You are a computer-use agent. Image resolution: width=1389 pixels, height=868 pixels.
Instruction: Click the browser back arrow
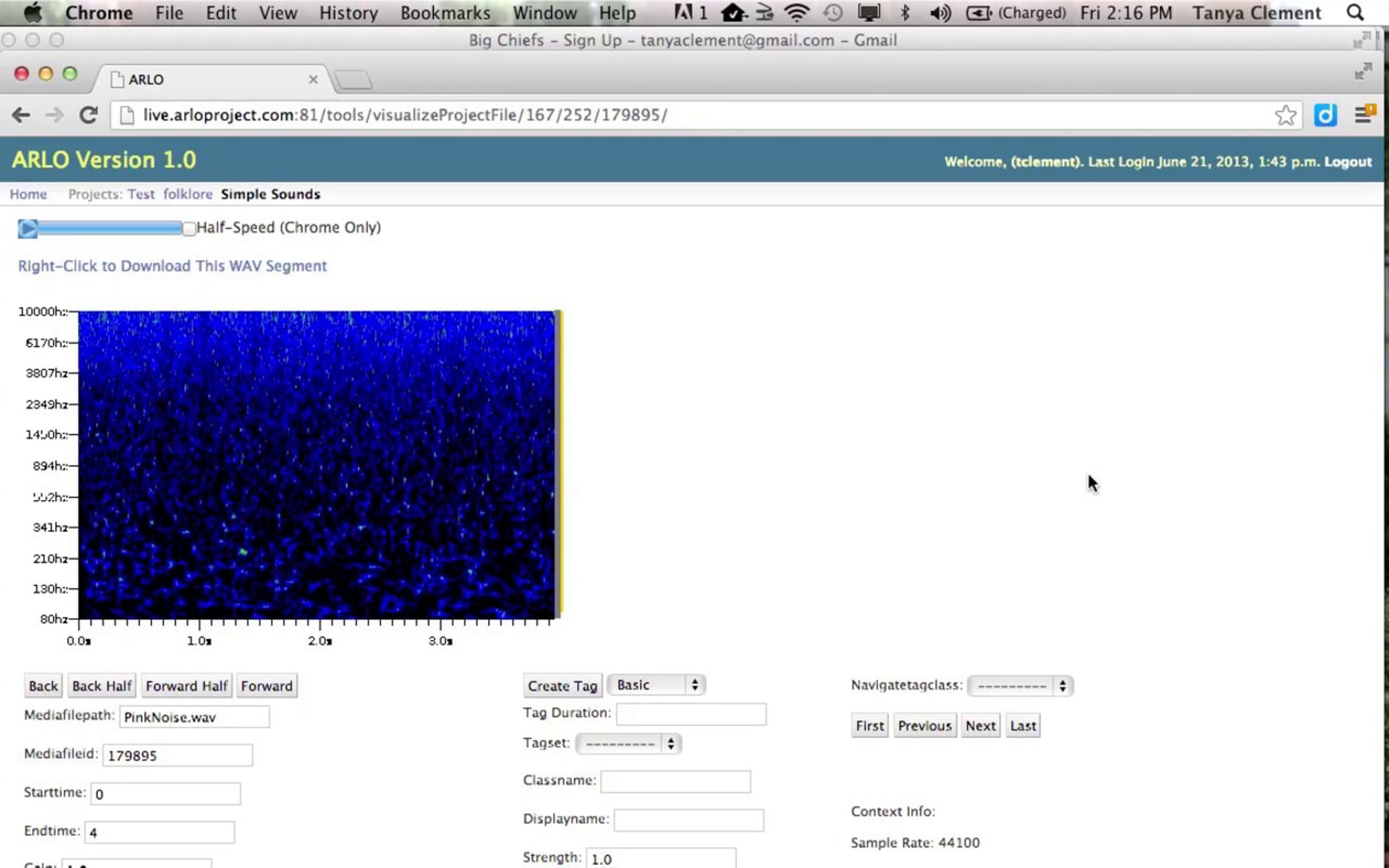[21, 115]
